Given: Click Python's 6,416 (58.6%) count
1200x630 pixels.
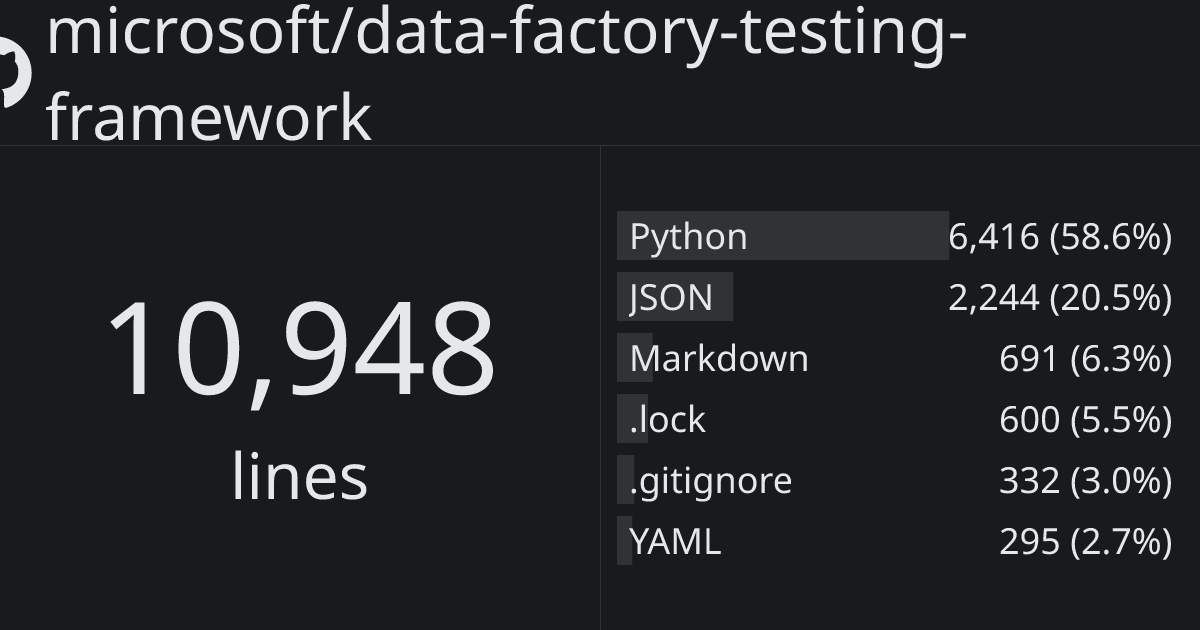Looking at the screenshot, I should 1060,237.
